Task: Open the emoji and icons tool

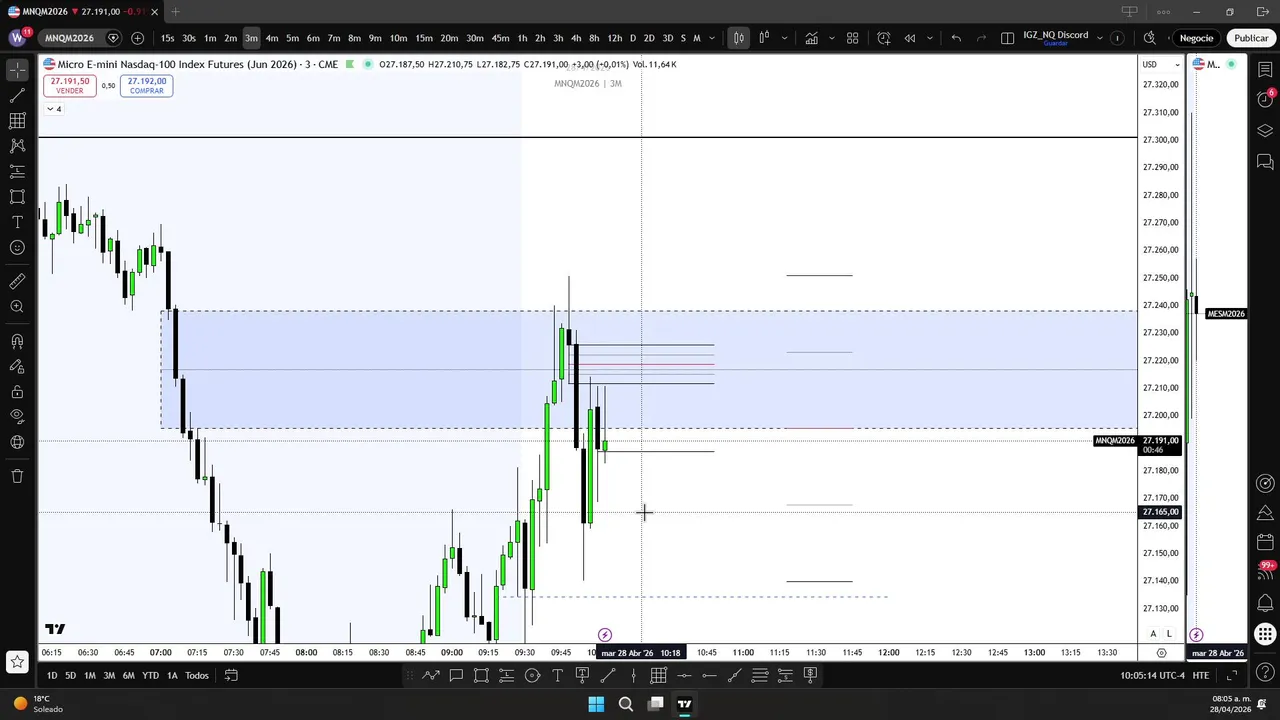Action: 17,247
